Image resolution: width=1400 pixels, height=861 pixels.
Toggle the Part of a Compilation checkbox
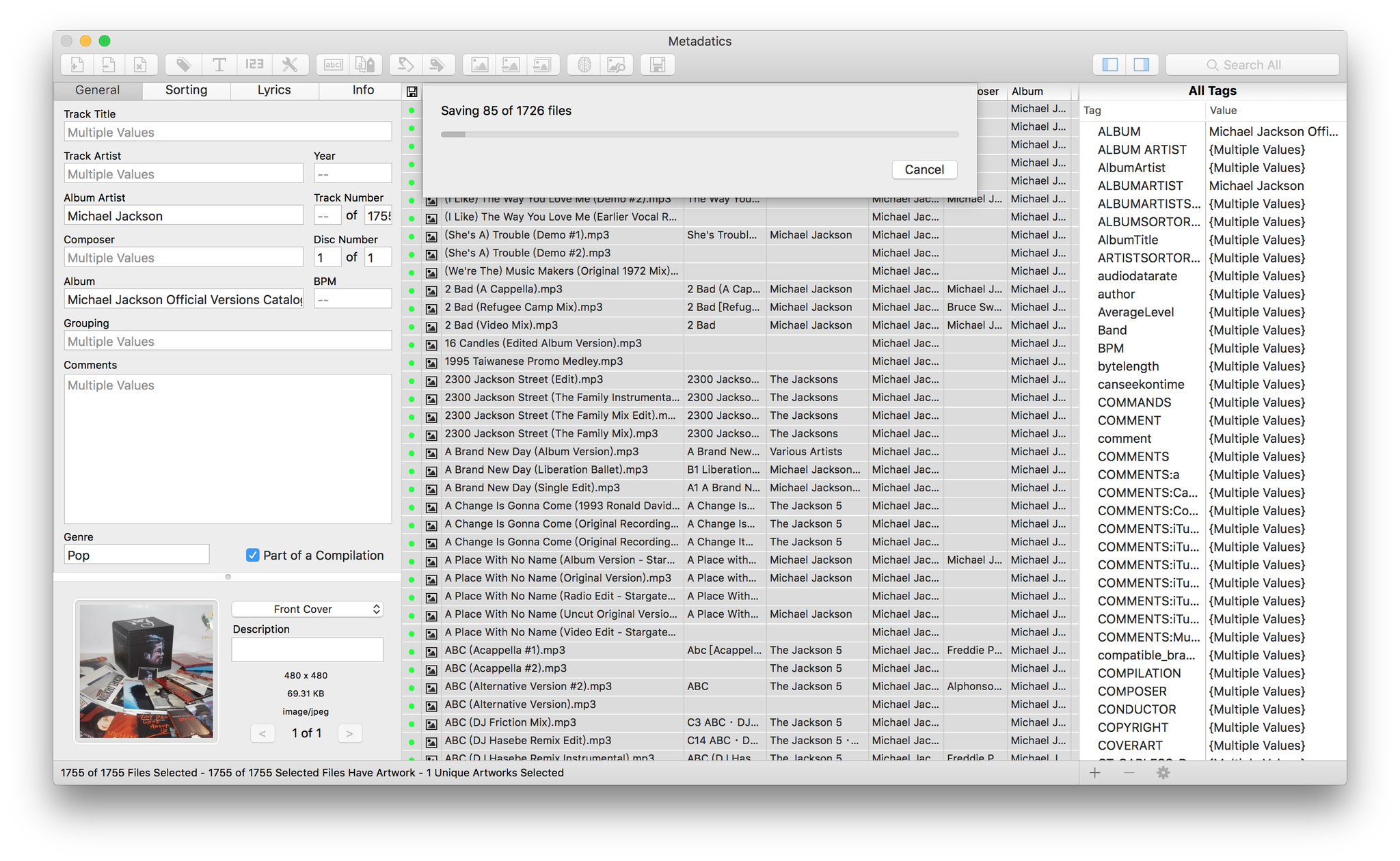[253, 556]
